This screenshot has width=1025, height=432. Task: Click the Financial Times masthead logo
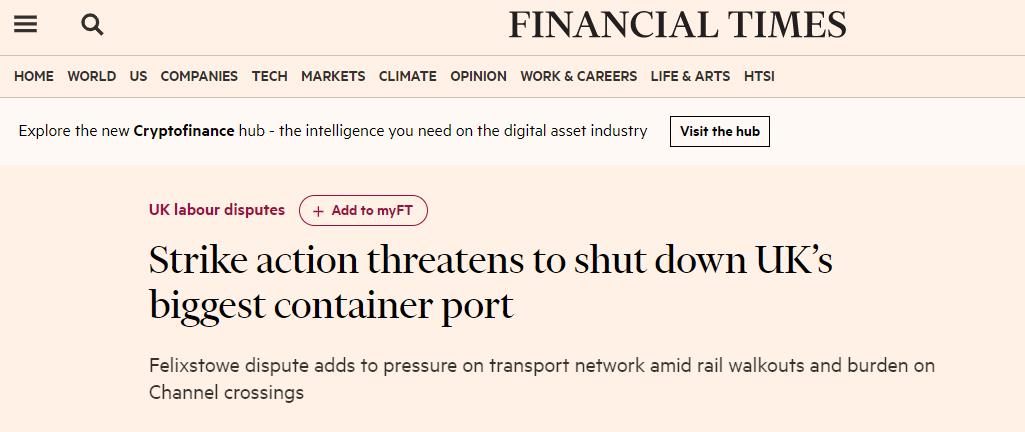point(678,25)
